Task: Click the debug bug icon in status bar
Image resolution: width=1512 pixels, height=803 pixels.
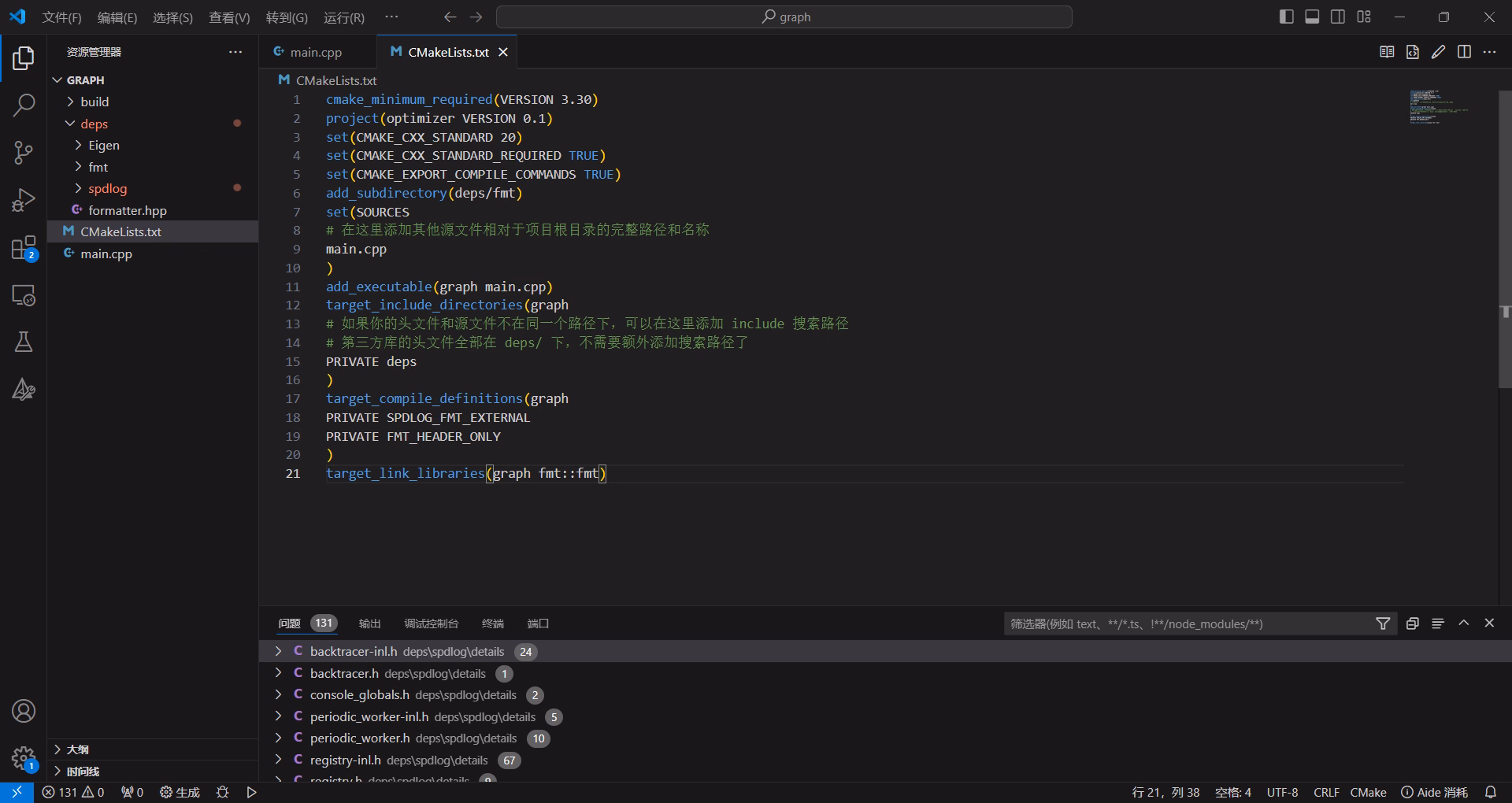Action: (x=223, y=792)
